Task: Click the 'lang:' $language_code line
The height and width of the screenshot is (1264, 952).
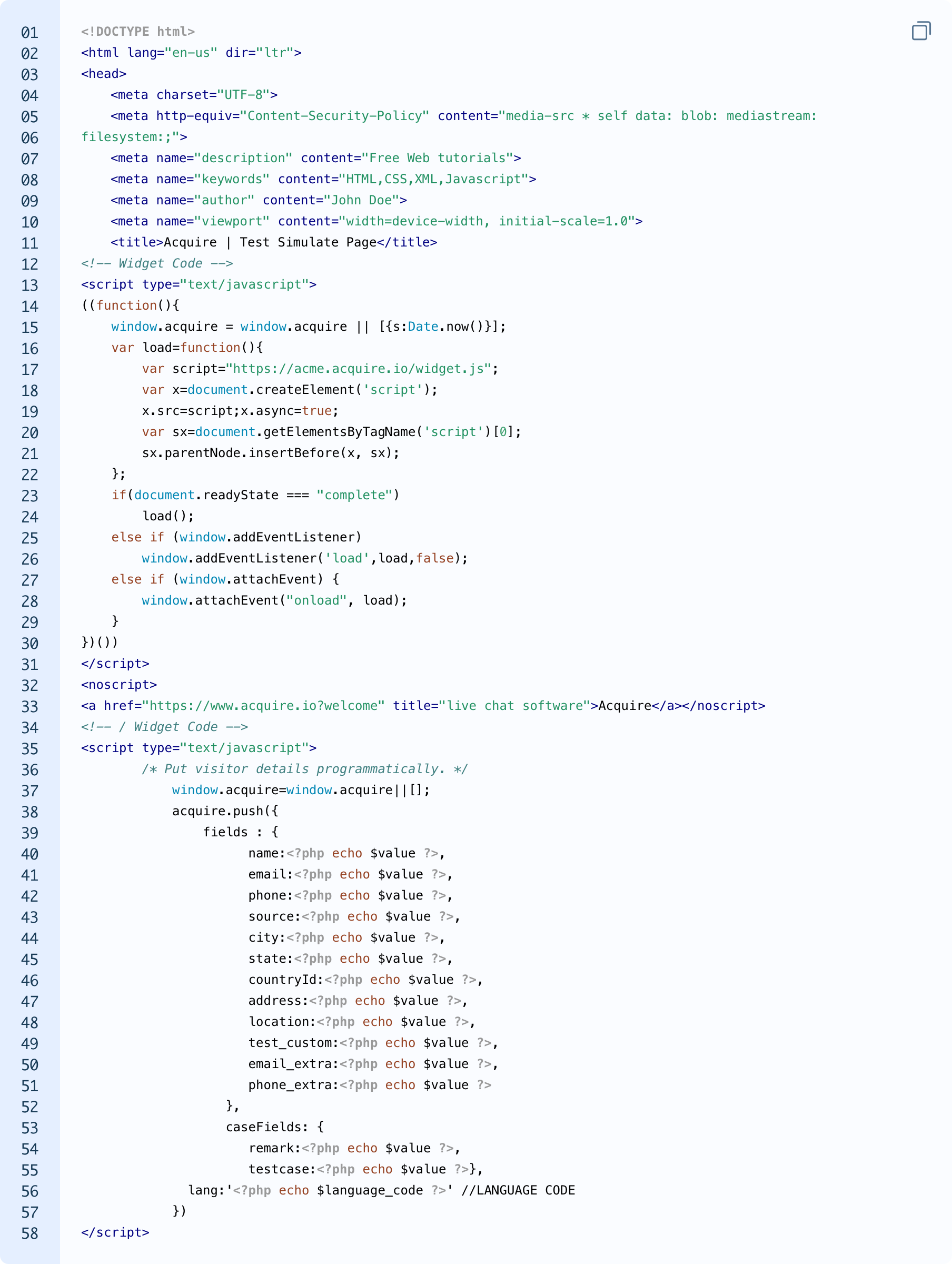Action: pos(381,1191)
